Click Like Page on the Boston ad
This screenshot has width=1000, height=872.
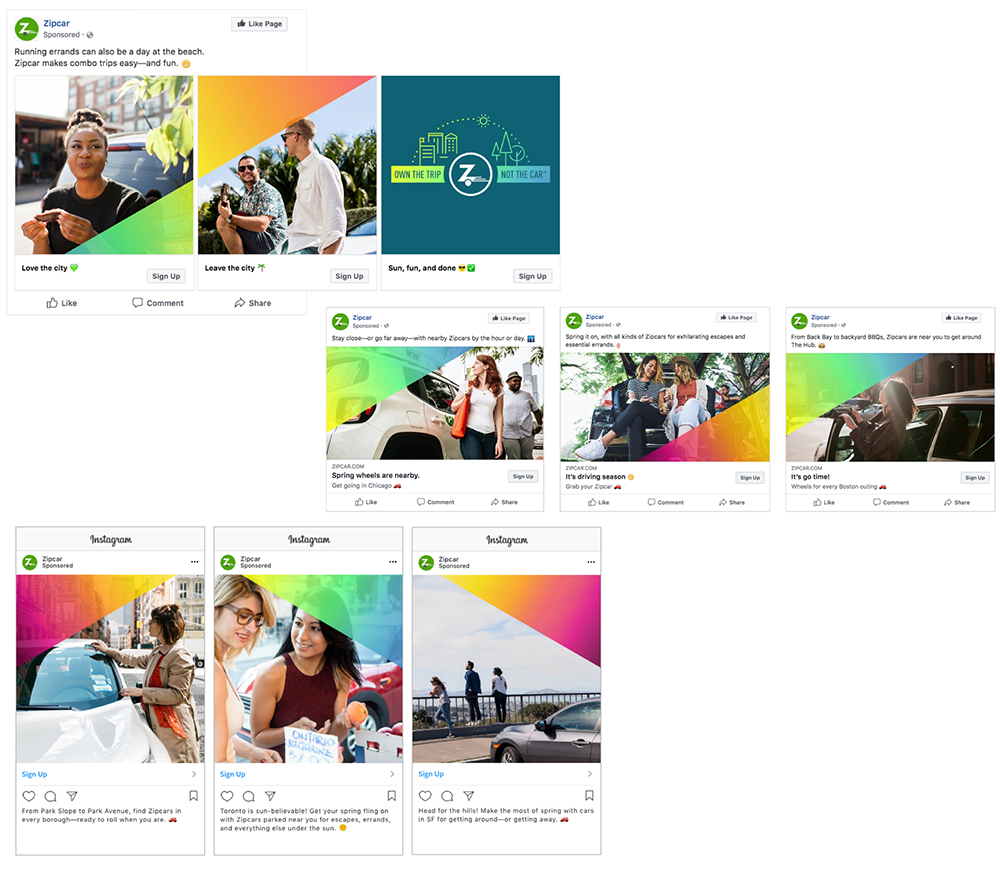point(961,318)
